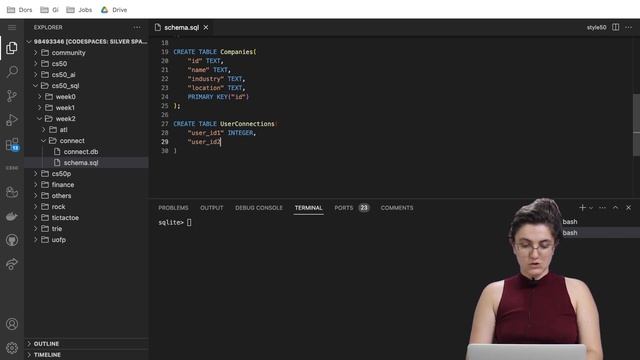Open the Source Control view icon
Image resolution: width=640 pixels, height=360 pixels.
12,96
